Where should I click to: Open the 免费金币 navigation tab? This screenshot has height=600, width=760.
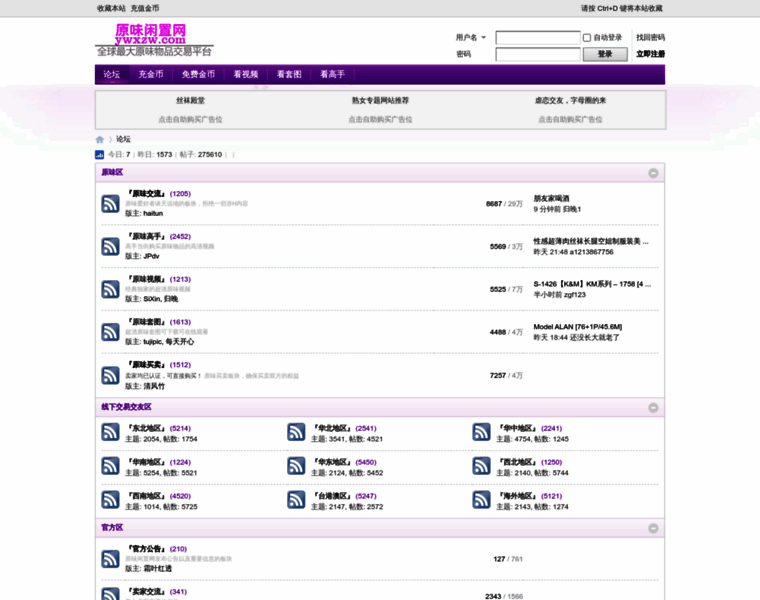[198, 74]
